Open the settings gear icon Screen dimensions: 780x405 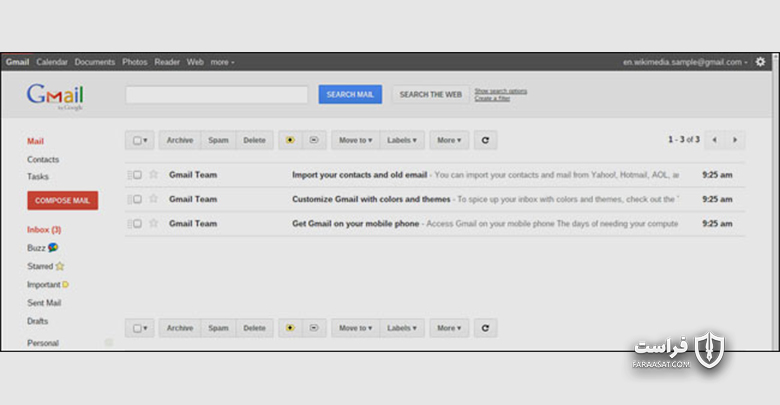click(x=760, y=62)
